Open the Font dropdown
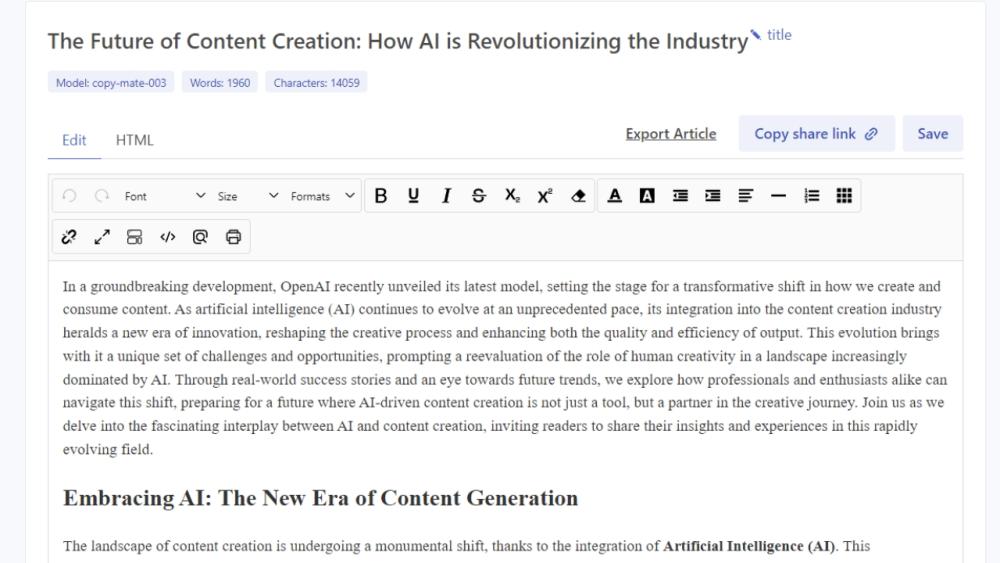The width and height of the screenshot is (1000, 563). 165,196
